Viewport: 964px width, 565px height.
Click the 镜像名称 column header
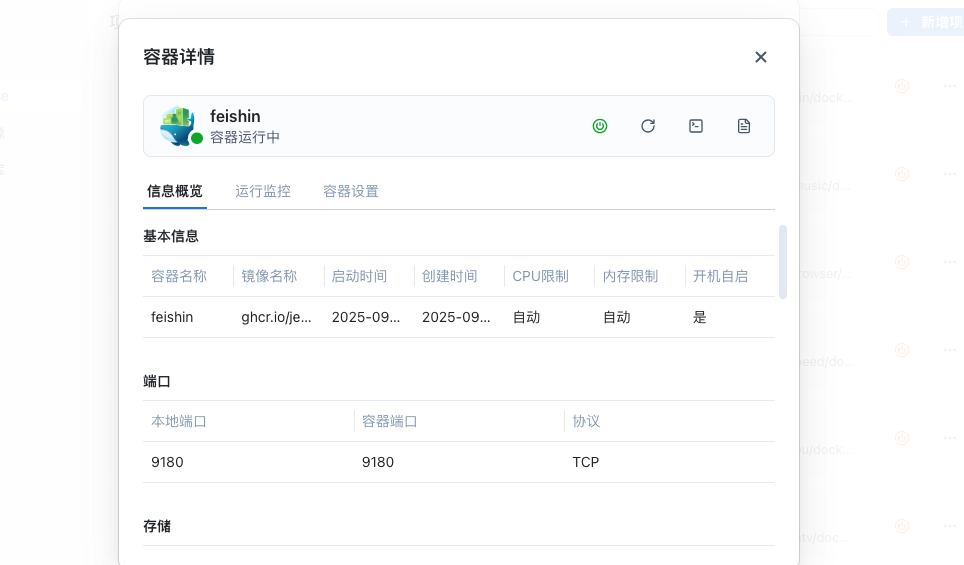click(x=269, y=276)
